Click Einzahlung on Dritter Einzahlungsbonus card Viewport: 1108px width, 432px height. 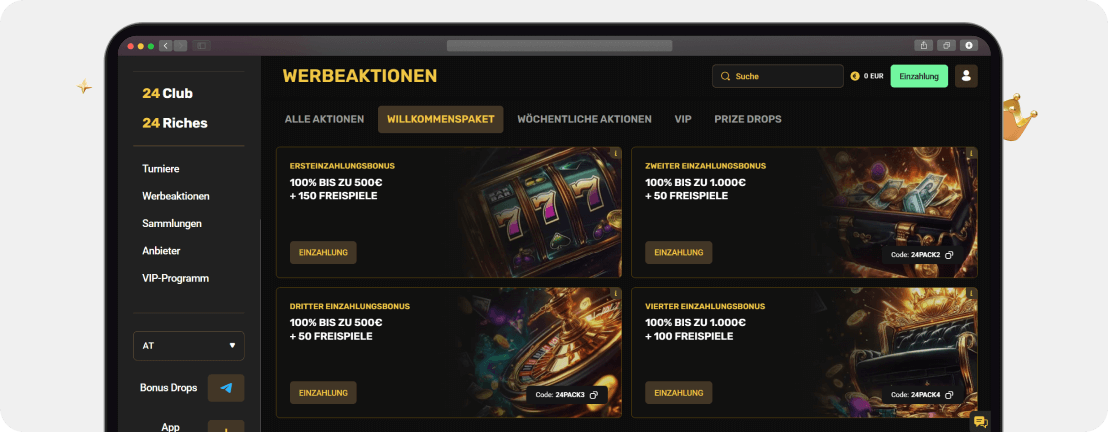click(x=323, y=392)
